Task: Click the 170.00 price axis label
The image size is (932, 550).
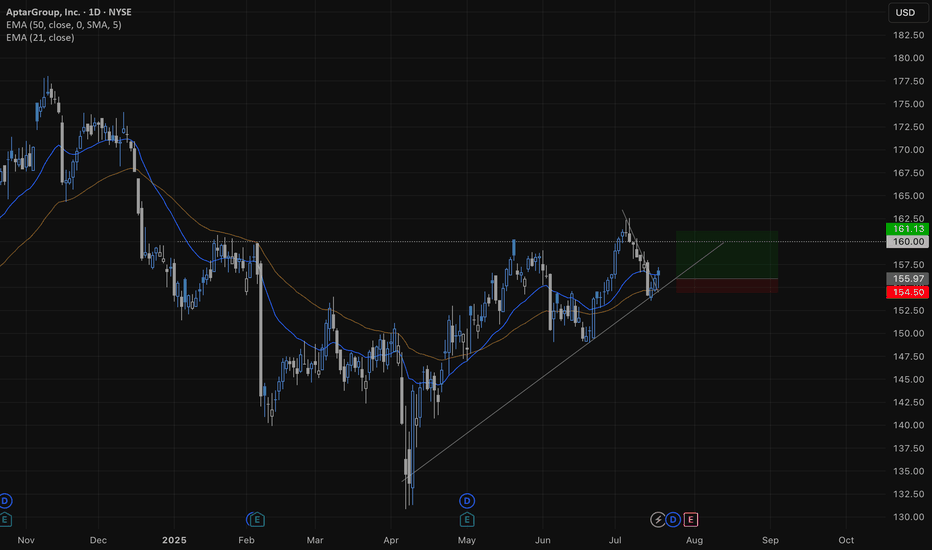Action: coord(909,150)
